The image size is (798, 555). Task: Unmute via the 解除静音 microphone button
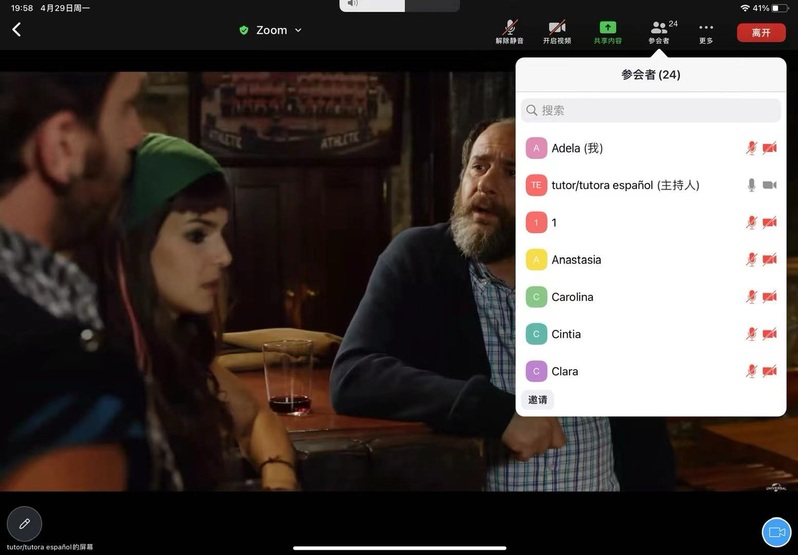[509, 32]
